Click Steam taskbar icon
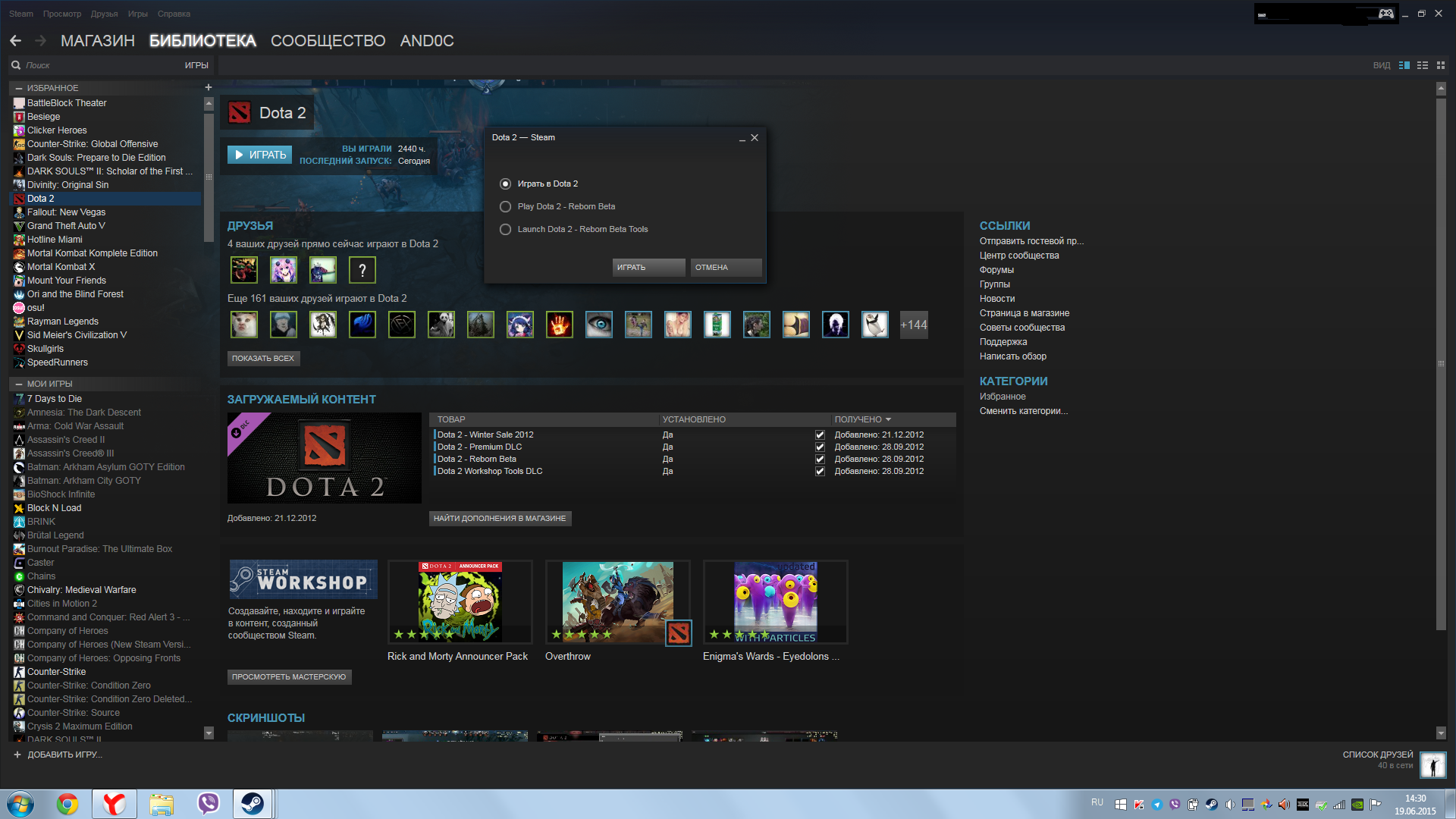 [x=253, y=804]
